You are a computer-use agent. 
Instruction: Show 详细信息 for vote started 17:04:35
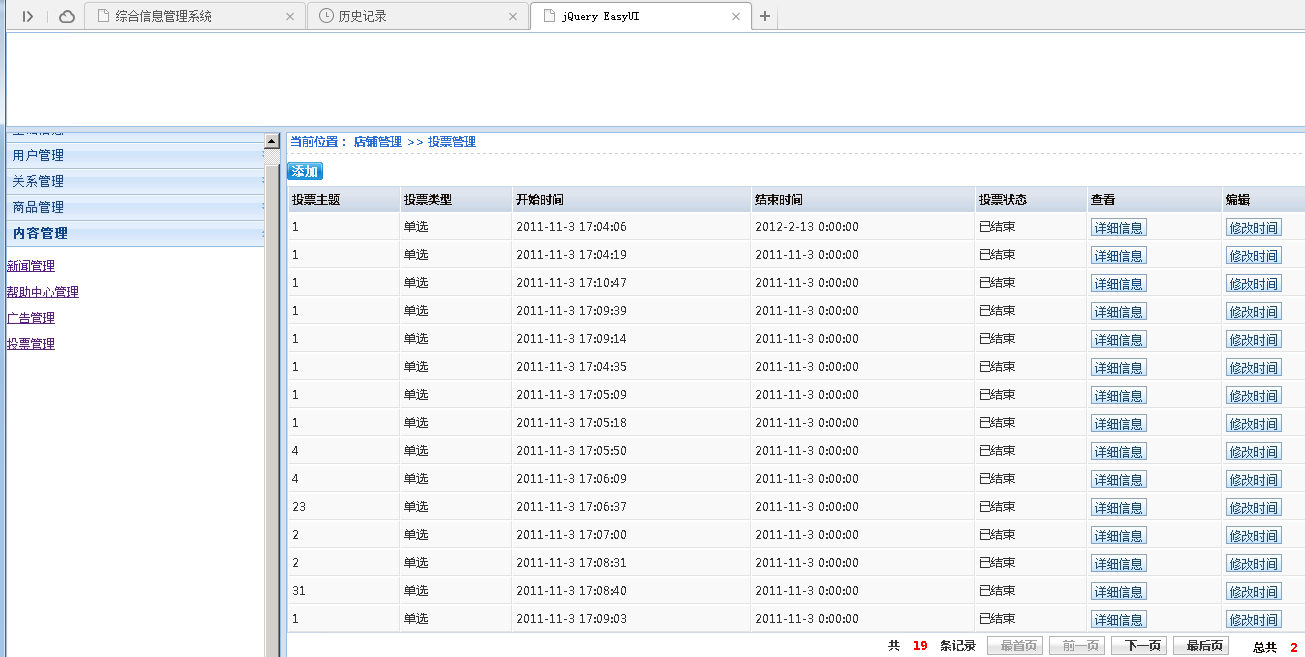[x=1119, y=368]
